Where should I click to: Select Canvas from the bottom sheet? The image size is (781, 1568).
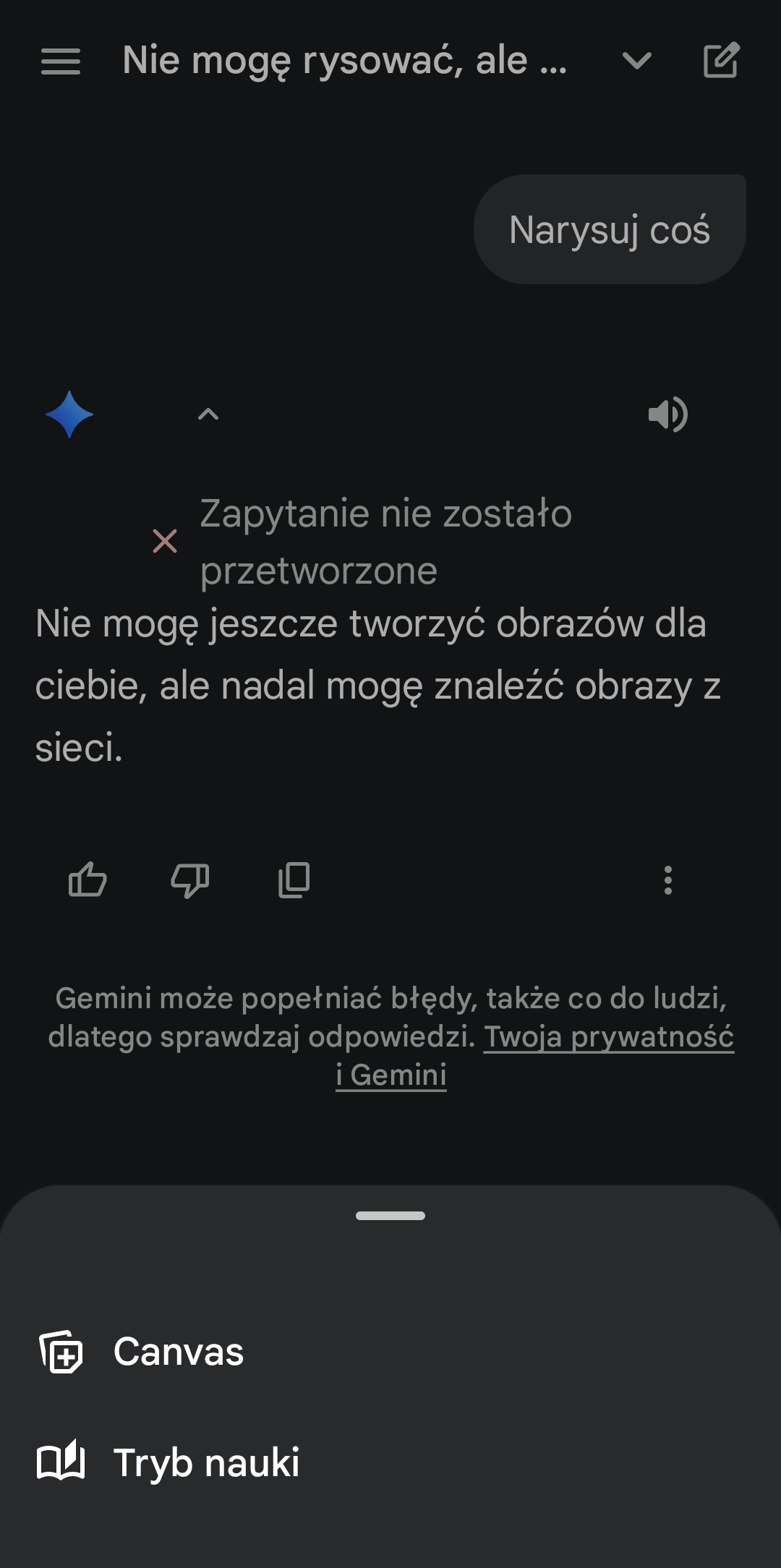click(x=179, y=1352)
